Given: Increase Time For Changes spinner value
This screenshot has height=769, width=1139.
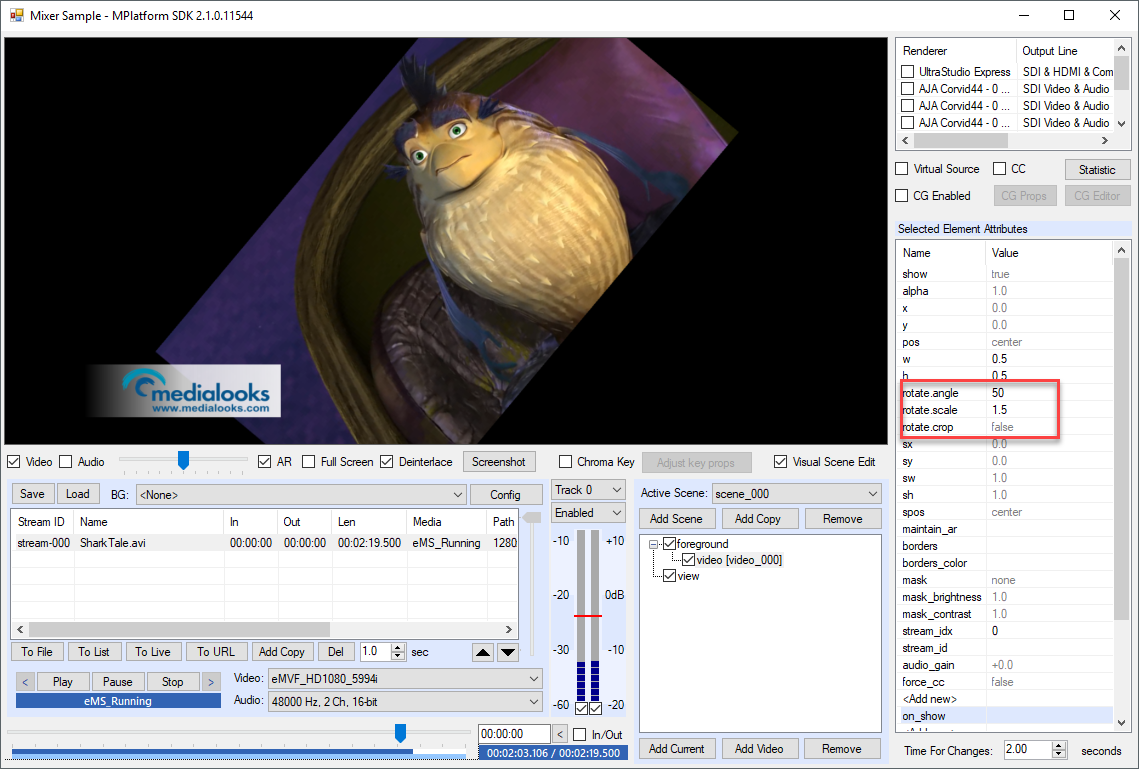Looking at the screenshot, I should point(1059,746).
